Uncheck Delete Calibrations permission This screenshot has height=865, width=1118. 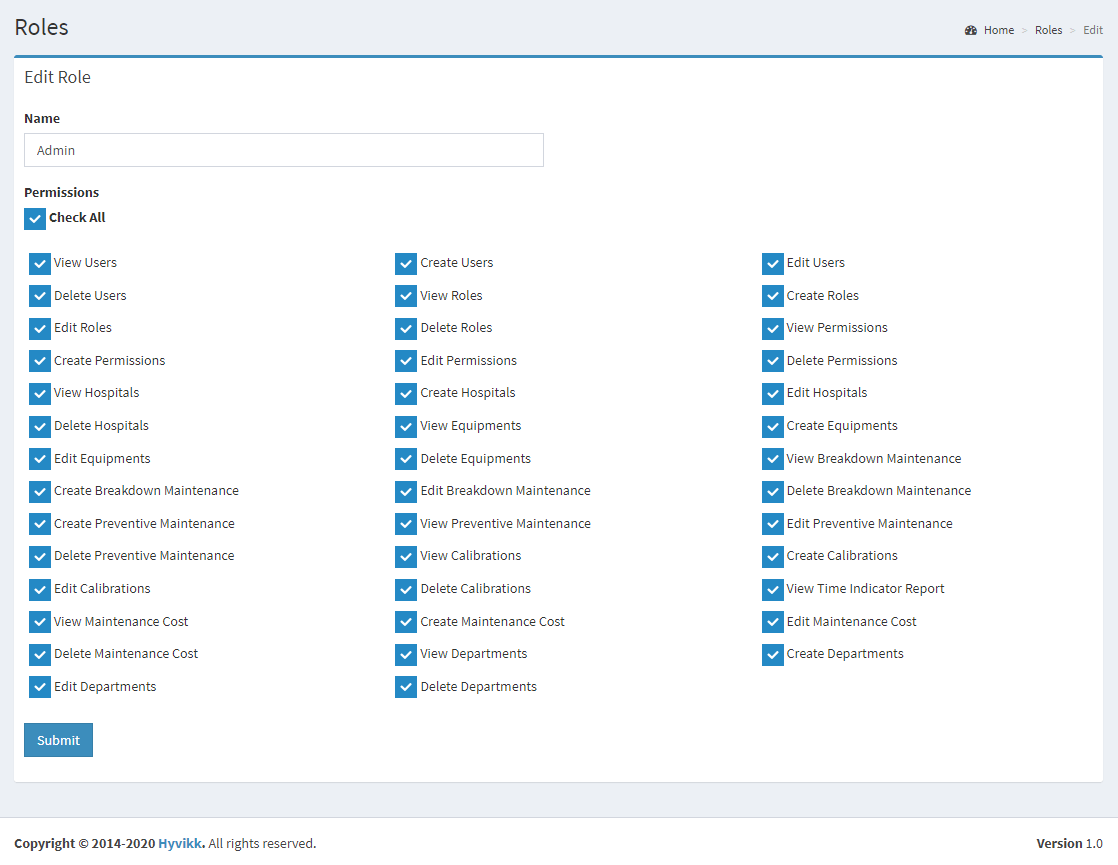(x=406, y=589)
